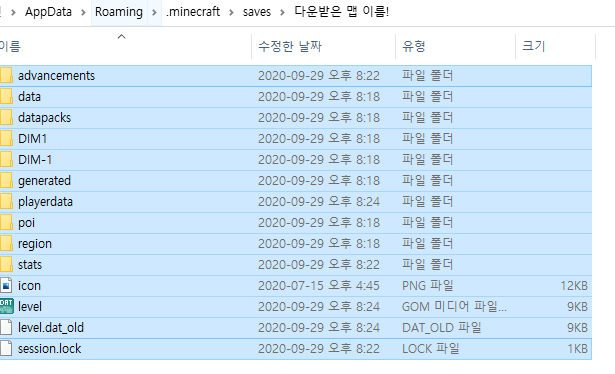This screenshot has height=374, width=615.
Task: Select the DIM1 folder name
Action: coord(33,138)
